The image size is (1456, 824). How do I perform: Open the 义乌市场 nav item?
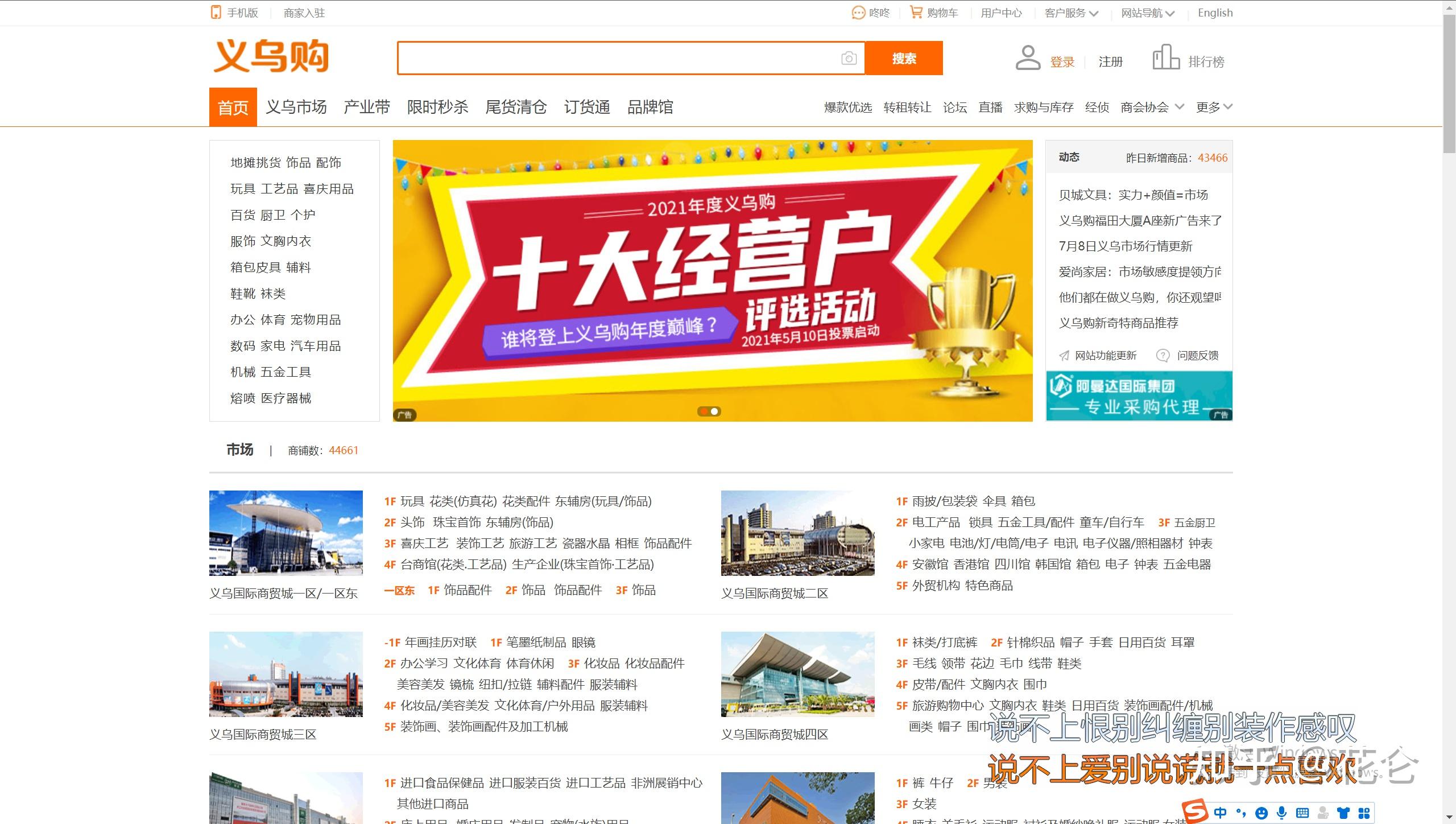coord(296,107)
